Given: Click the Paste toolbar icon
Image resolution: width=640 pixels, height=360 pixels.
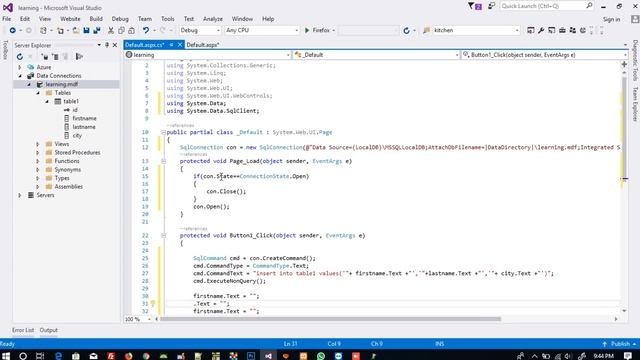Looking at the screenshot, I should (131, 30).
